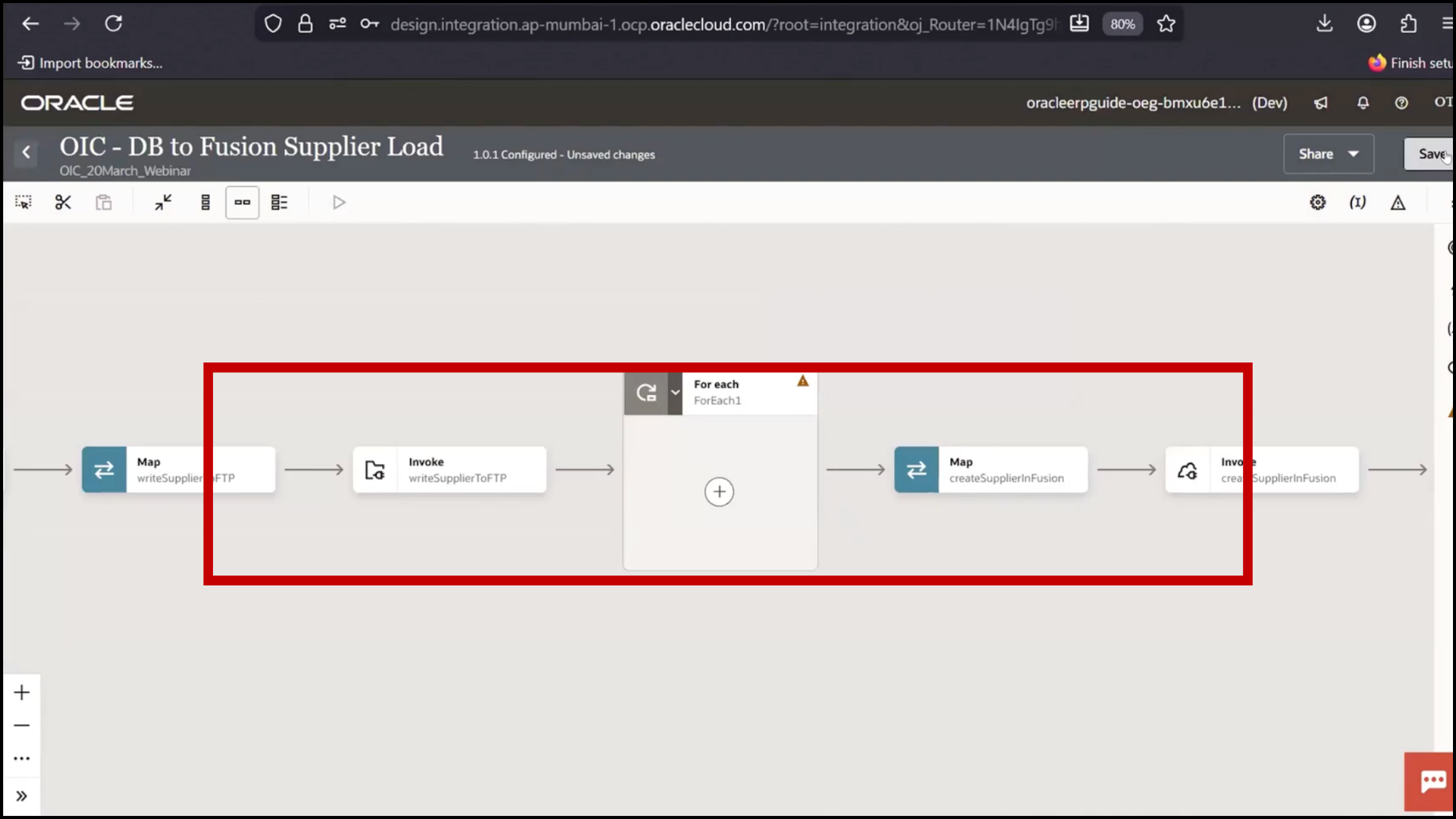
Task: Reload the page with the refresh icon
Action: [114, 24]
